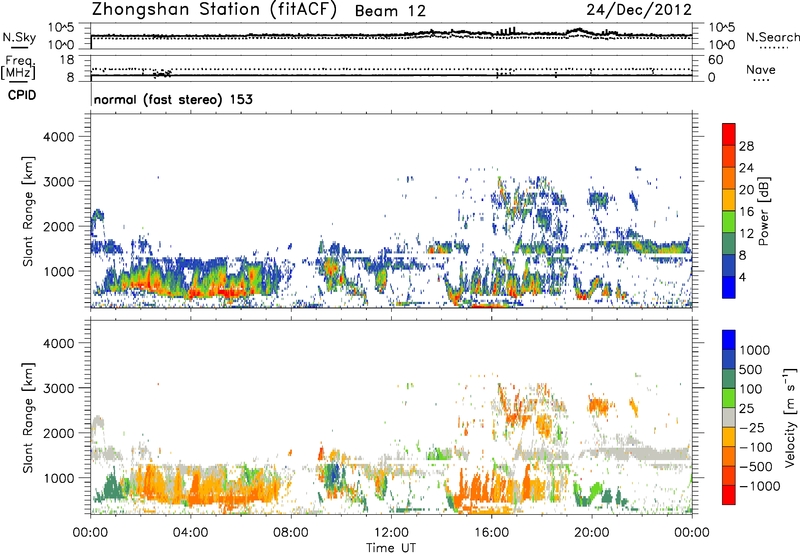Image resolution: width=800 pixels, height=554 pixels.
Task: Click the "2000" tick of the velocity panel
Action: (x=58, y=433)
